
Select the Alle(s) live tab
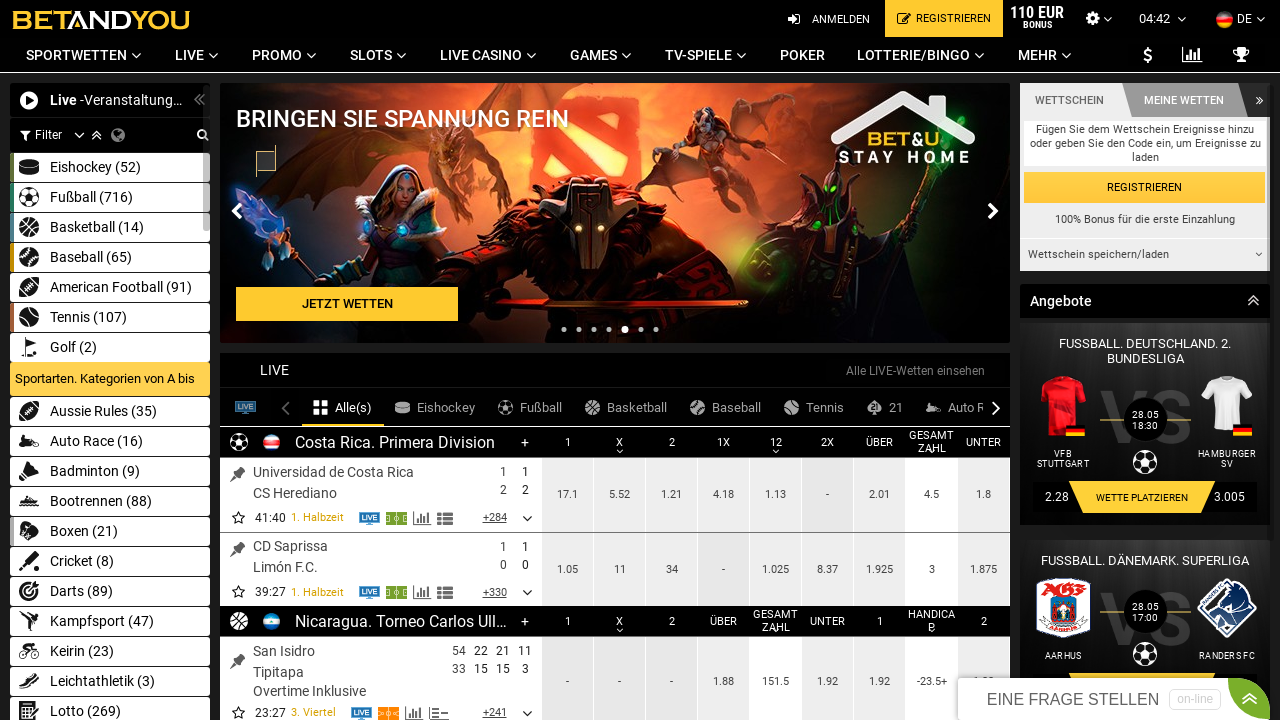342,407
